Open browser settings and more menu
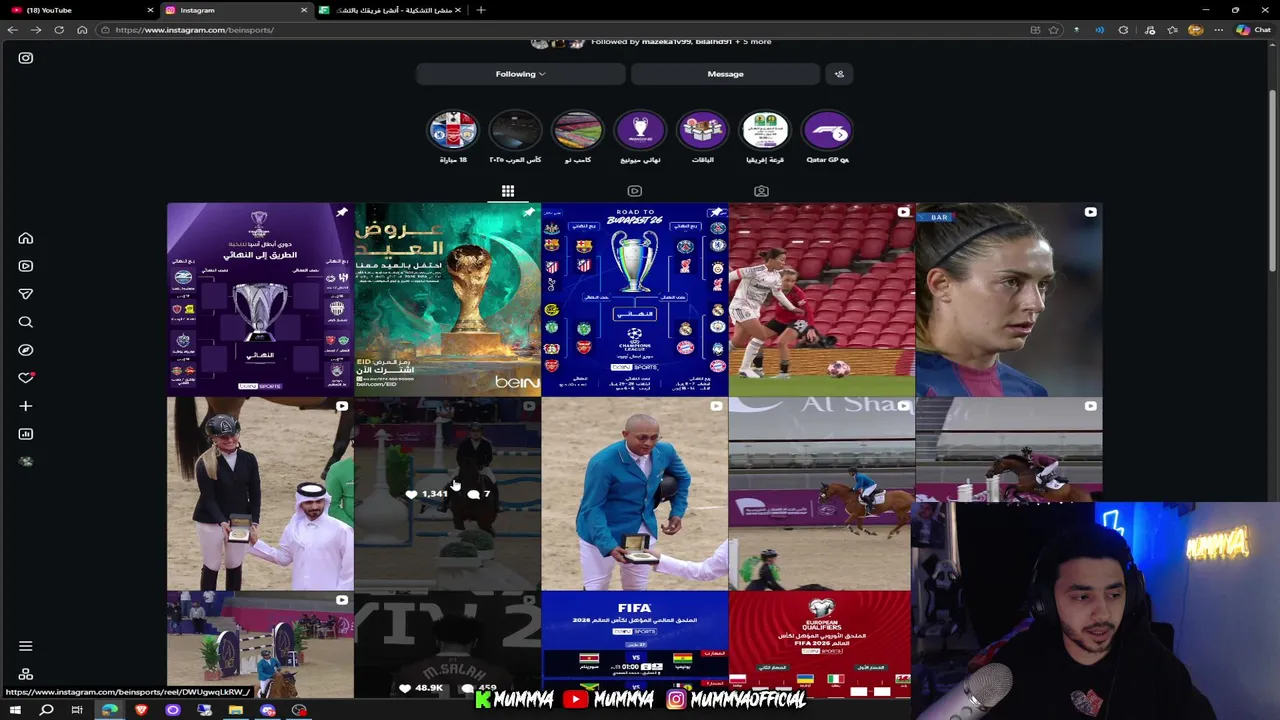 click(x=1218, y=30)
